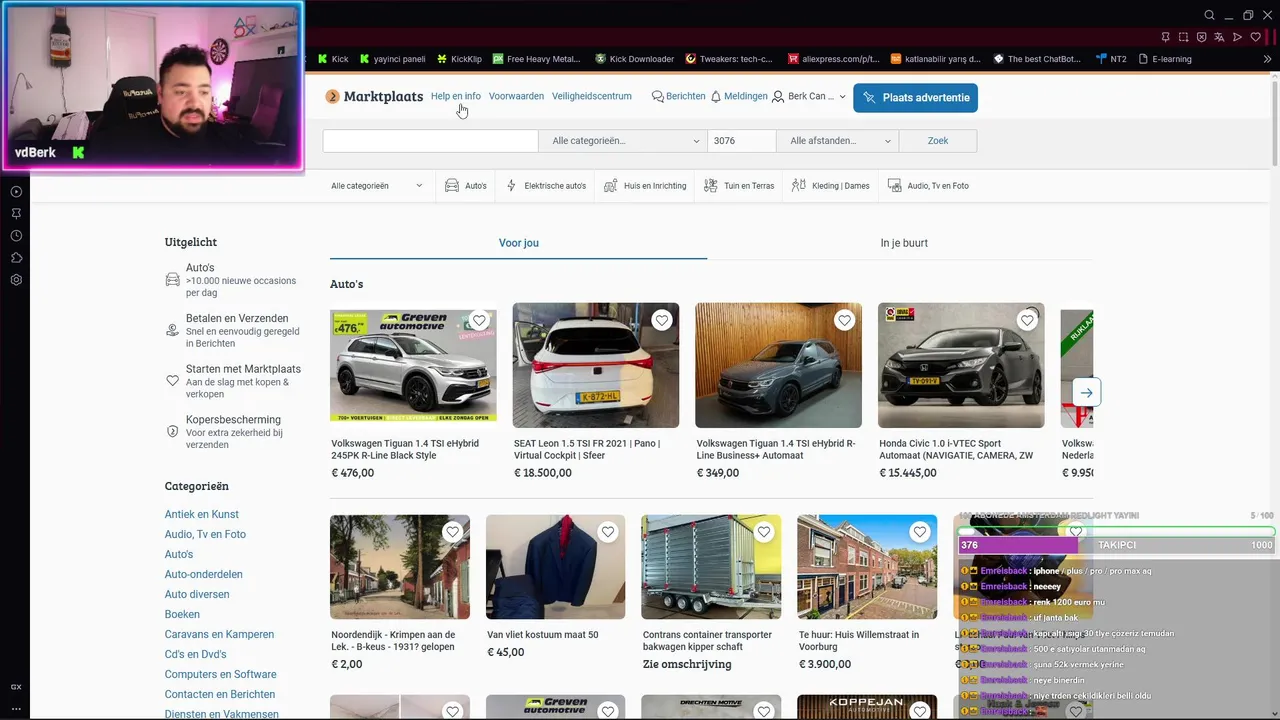Select Huis en Inrichting category
1280x720 pixels.
[x=645, y=186]
